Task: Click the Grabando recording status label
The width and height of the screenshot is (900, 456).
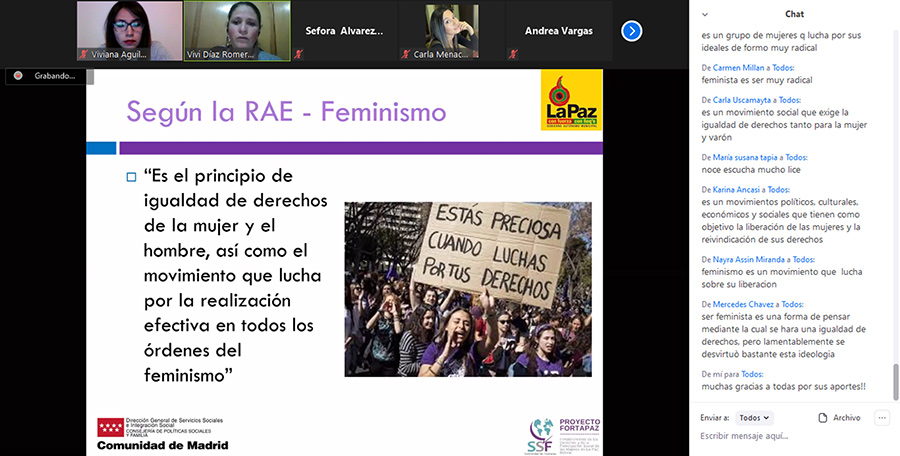Action: [54, 76]
